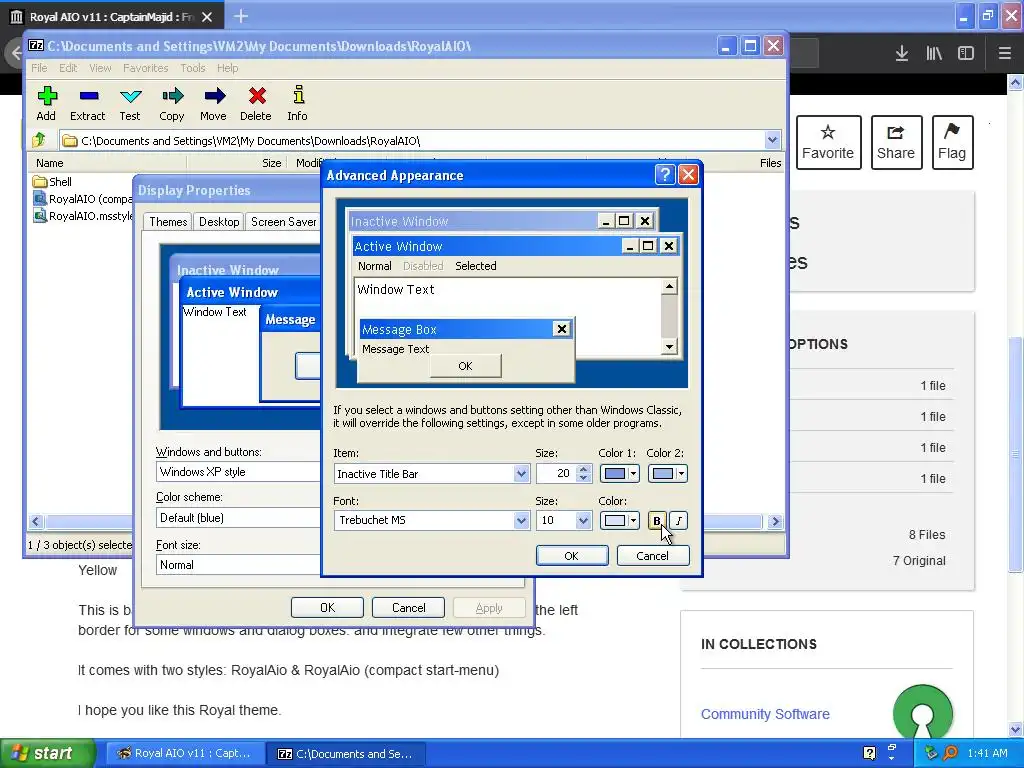The width and height of the screenshot is (1024, 768).
Task: Open the Favorites menu in 7-Zip
Action: (x=146, y=68)
